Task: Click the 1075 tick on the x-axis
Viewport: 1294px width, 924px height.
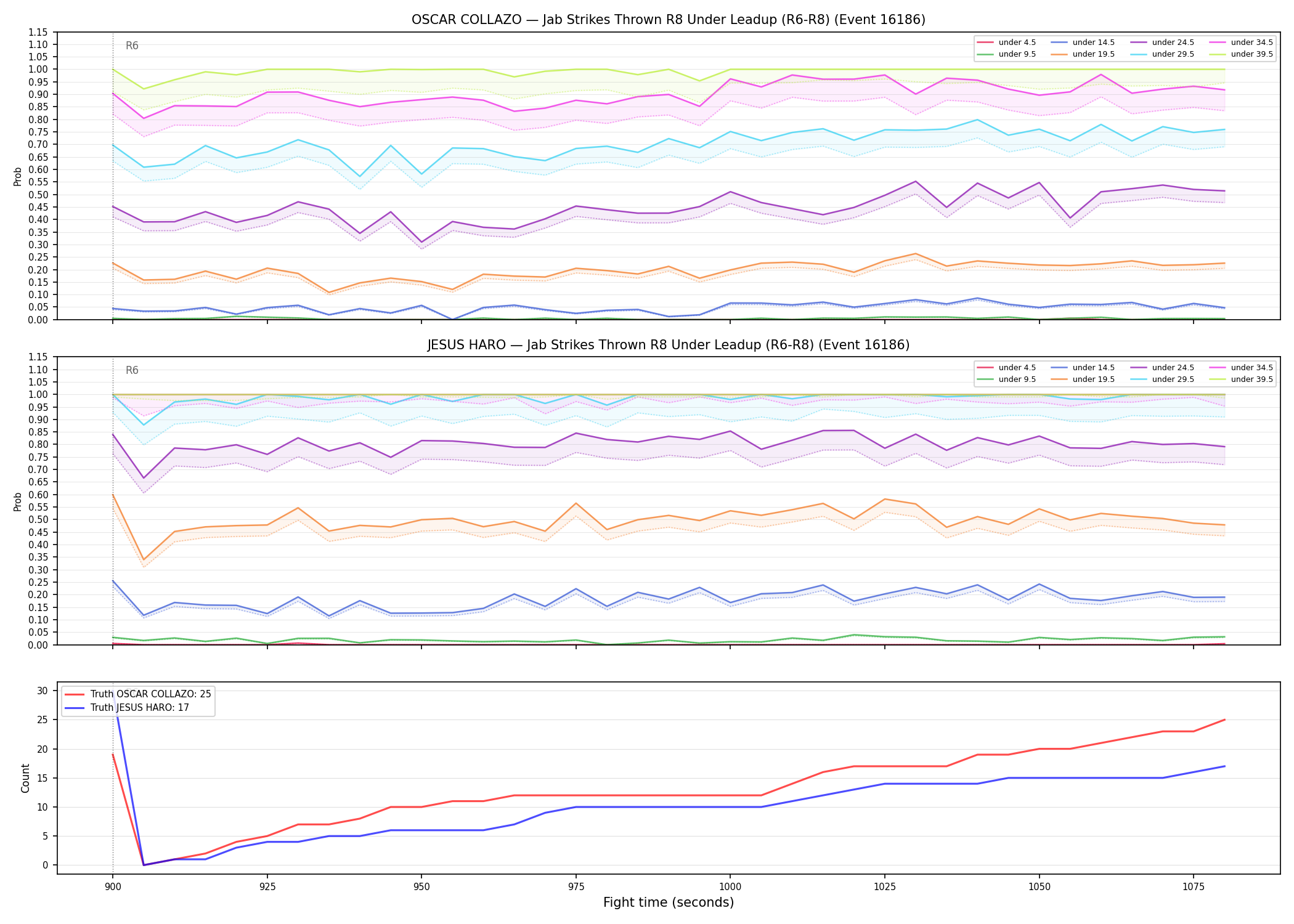Action: point(1194,887)
